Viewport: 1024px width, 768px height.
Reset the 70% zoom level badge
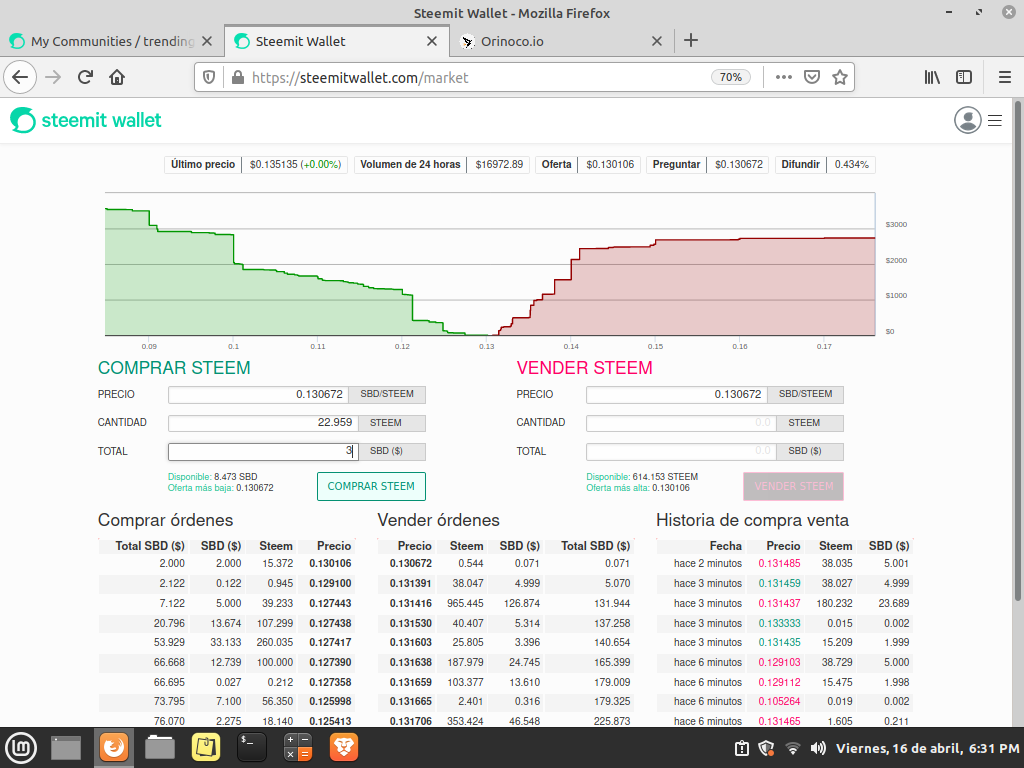[x=730, y=77]
